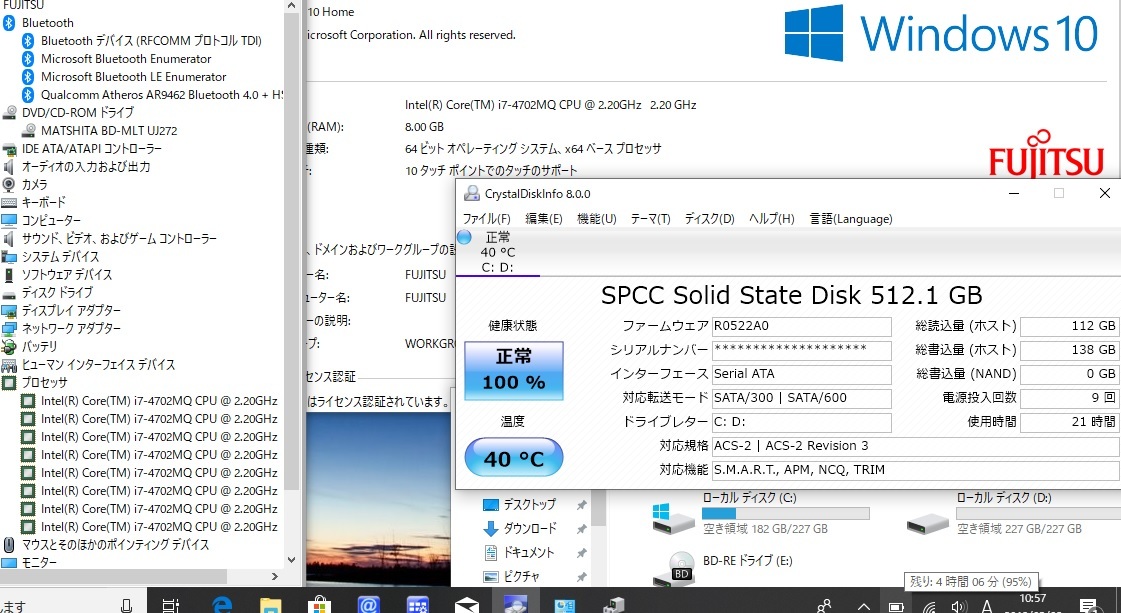This screenshot has width=1121, height=613.
Task: Select the ネットワーク アダプター category
Action: tap(71, 328)
